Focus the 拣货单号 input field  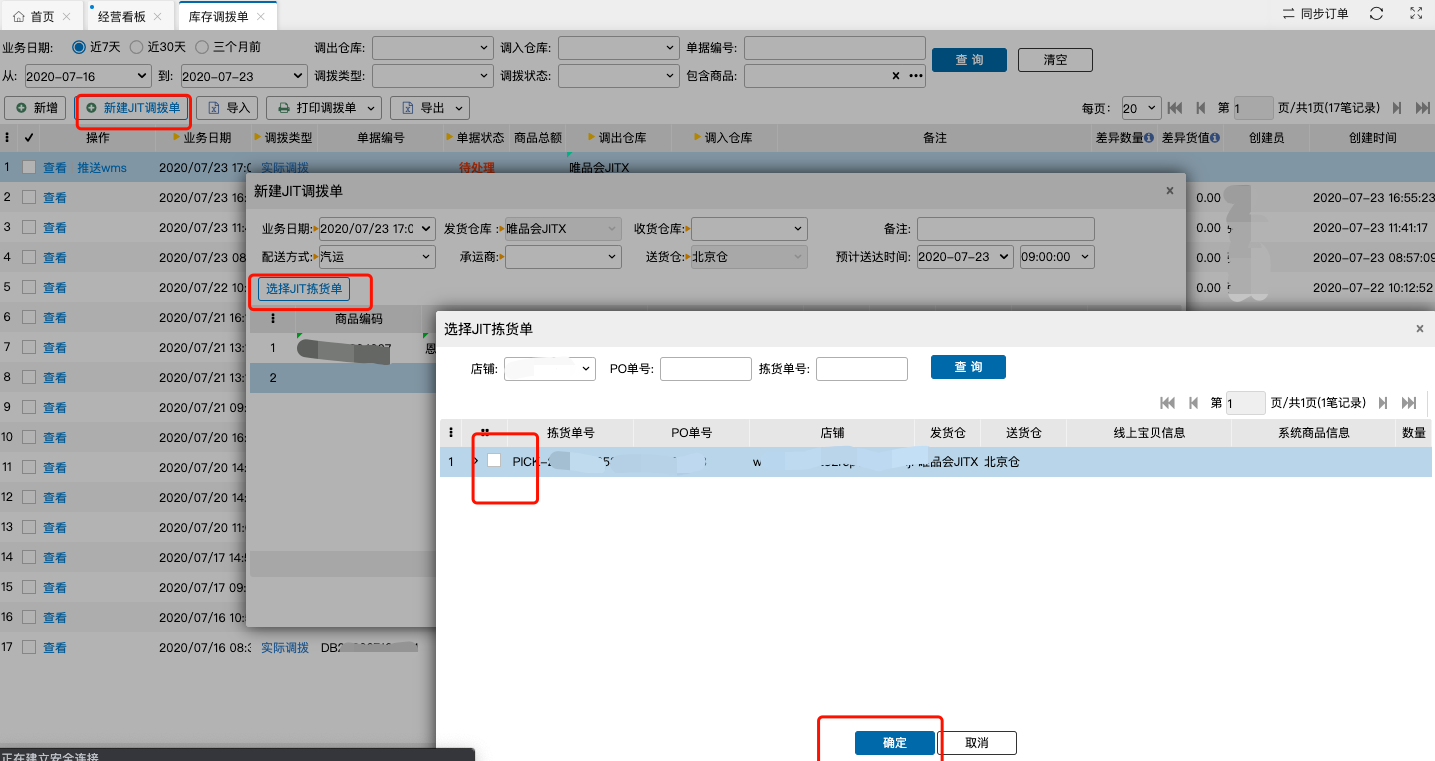[x=862, y=368]
